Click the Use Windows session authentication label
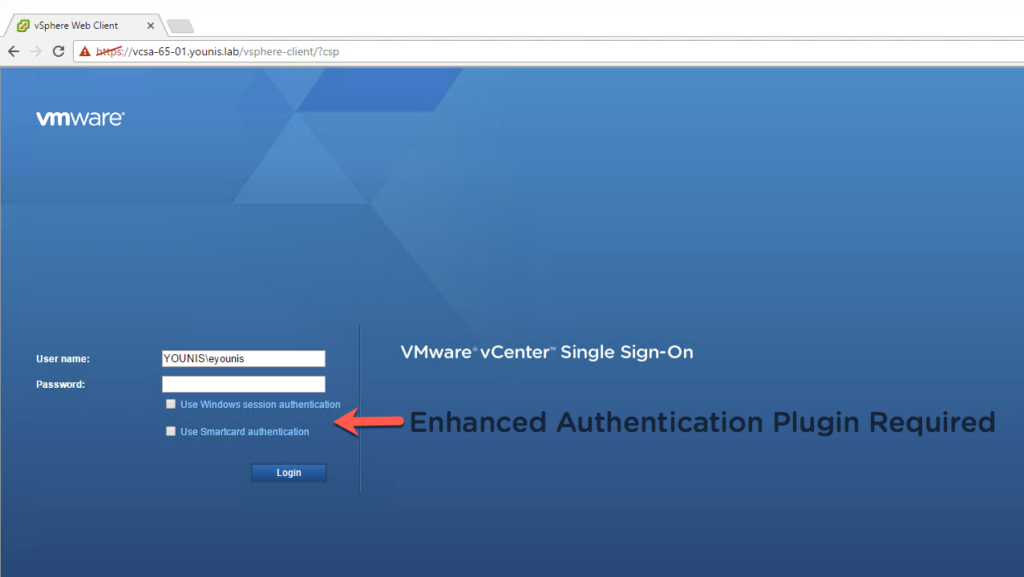1024x577 pixels. (x=260, y=405)
